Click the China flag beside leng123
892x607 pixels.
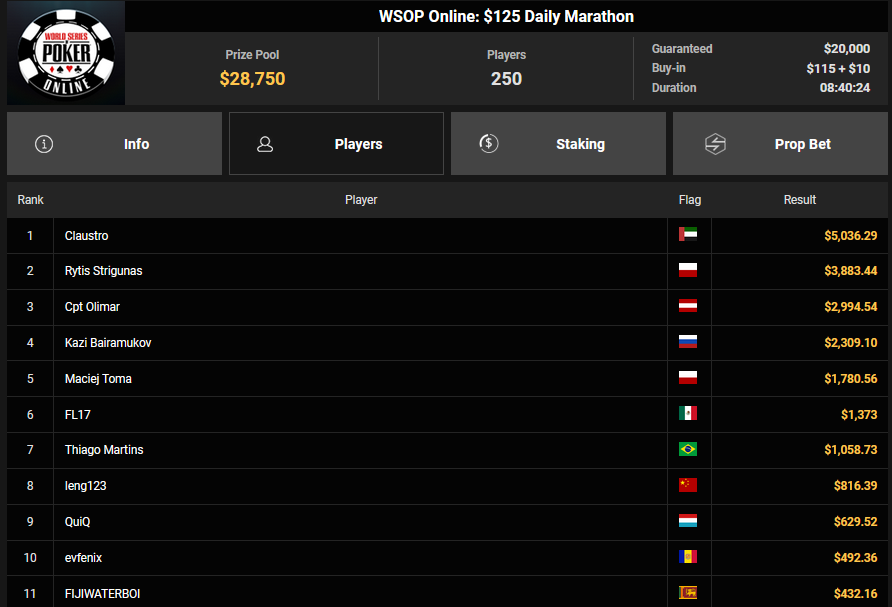point(688,485)
